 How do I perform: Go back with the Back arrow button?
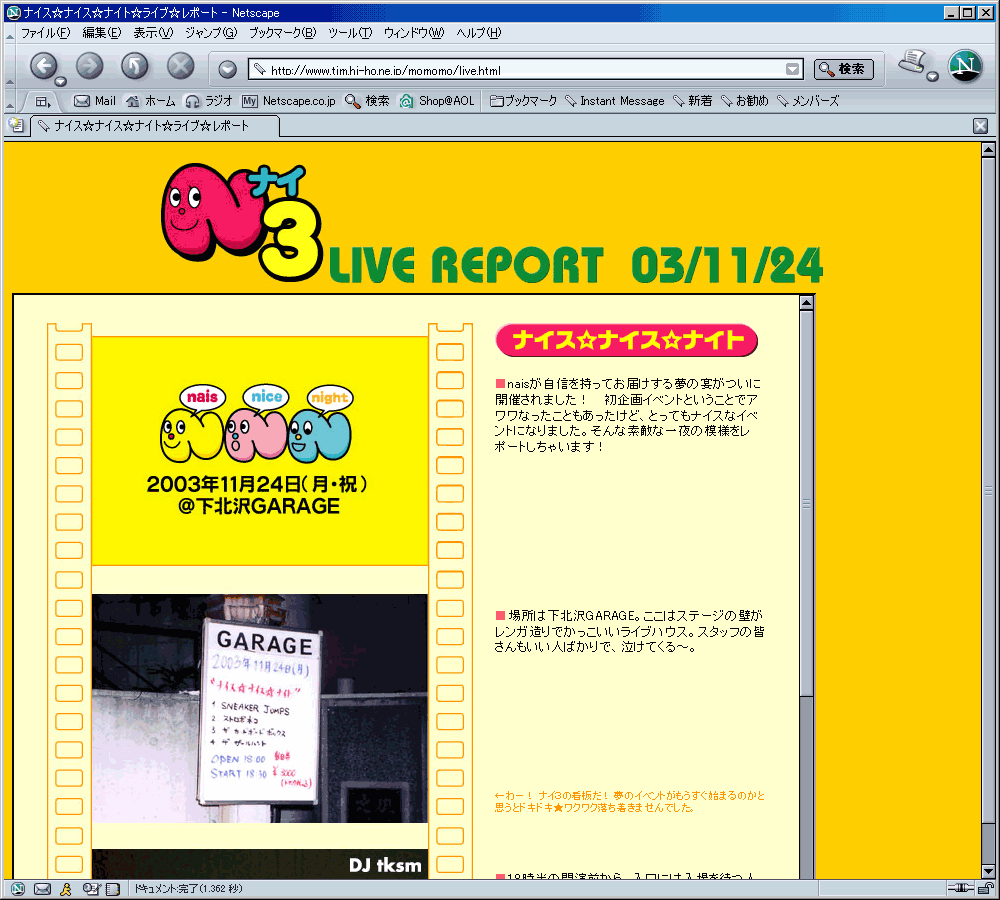(43, 66)
